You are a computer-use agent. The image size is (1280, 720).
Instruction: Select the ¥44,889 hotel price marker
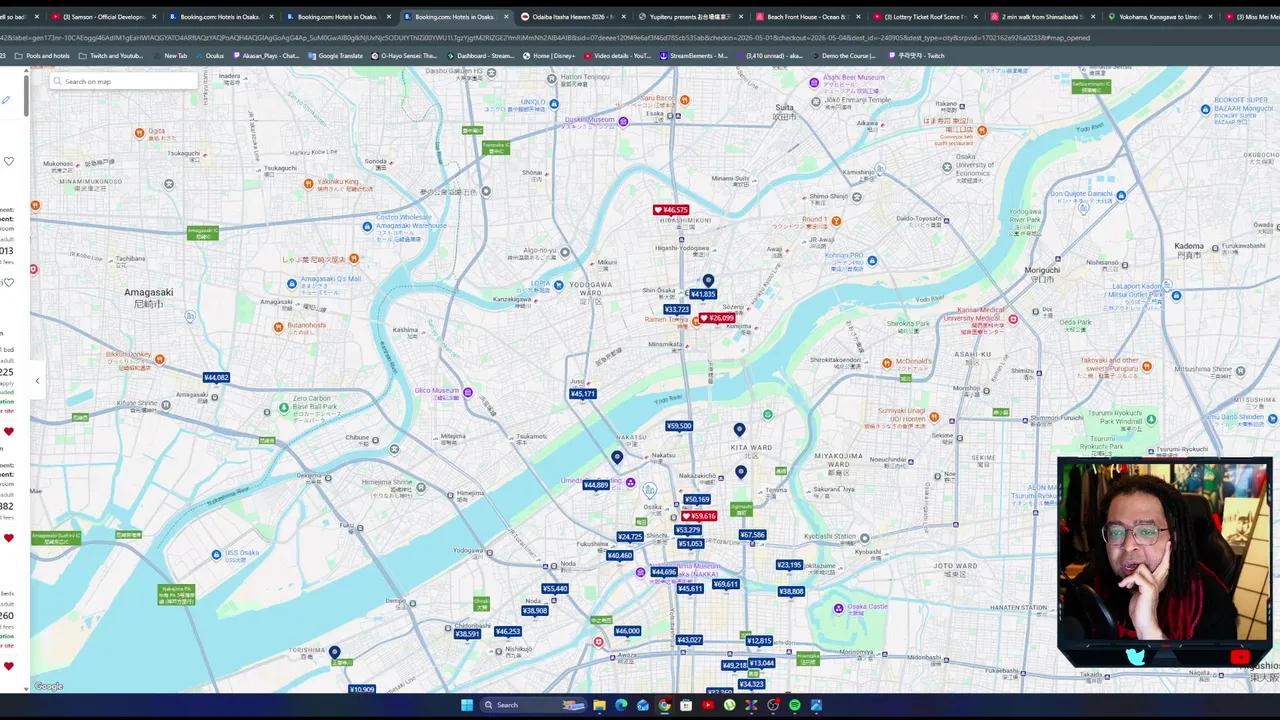click(596, 485)
